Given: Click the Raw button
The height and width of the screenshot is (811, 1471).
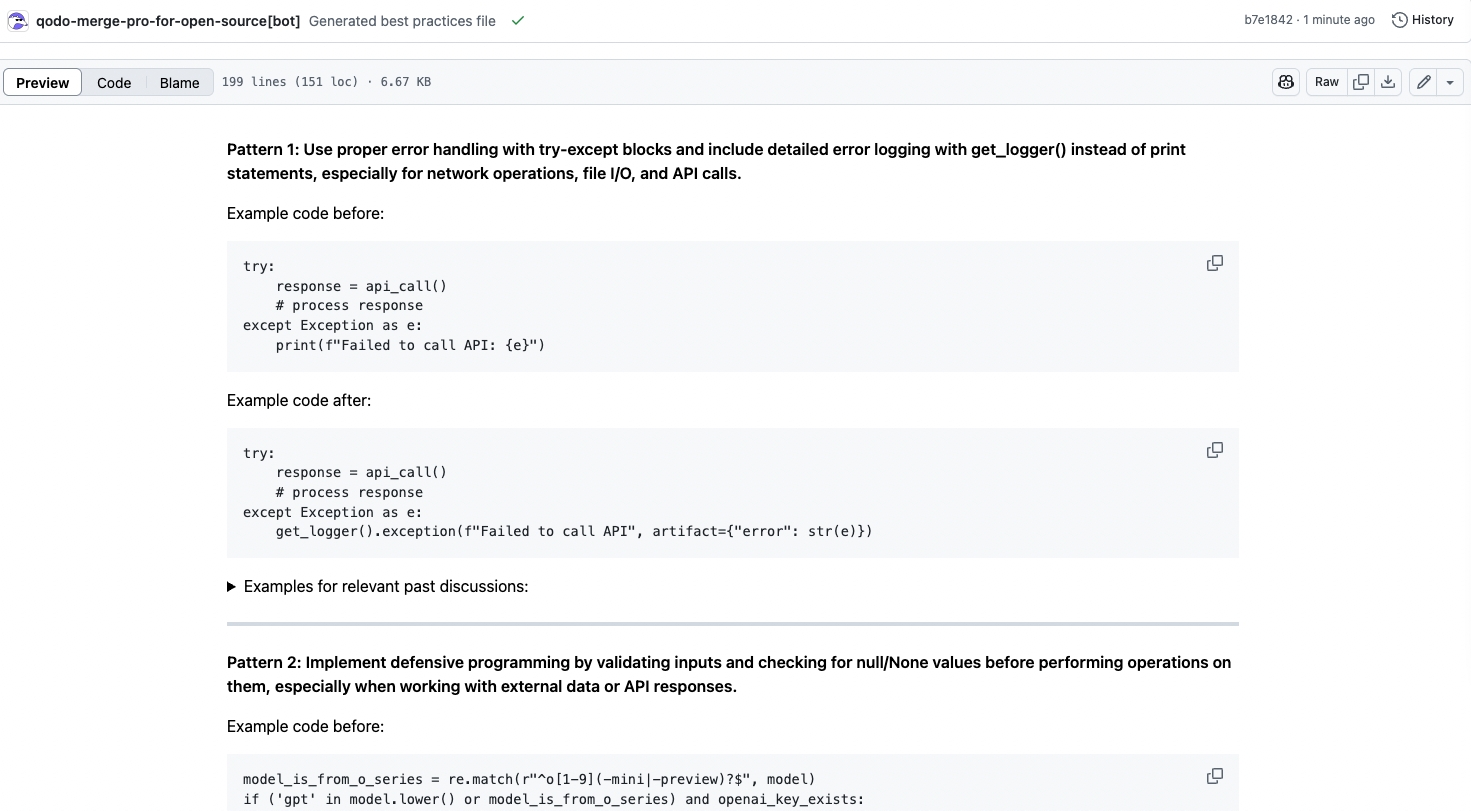Looking at the screenshot, I should (1327, 82).
